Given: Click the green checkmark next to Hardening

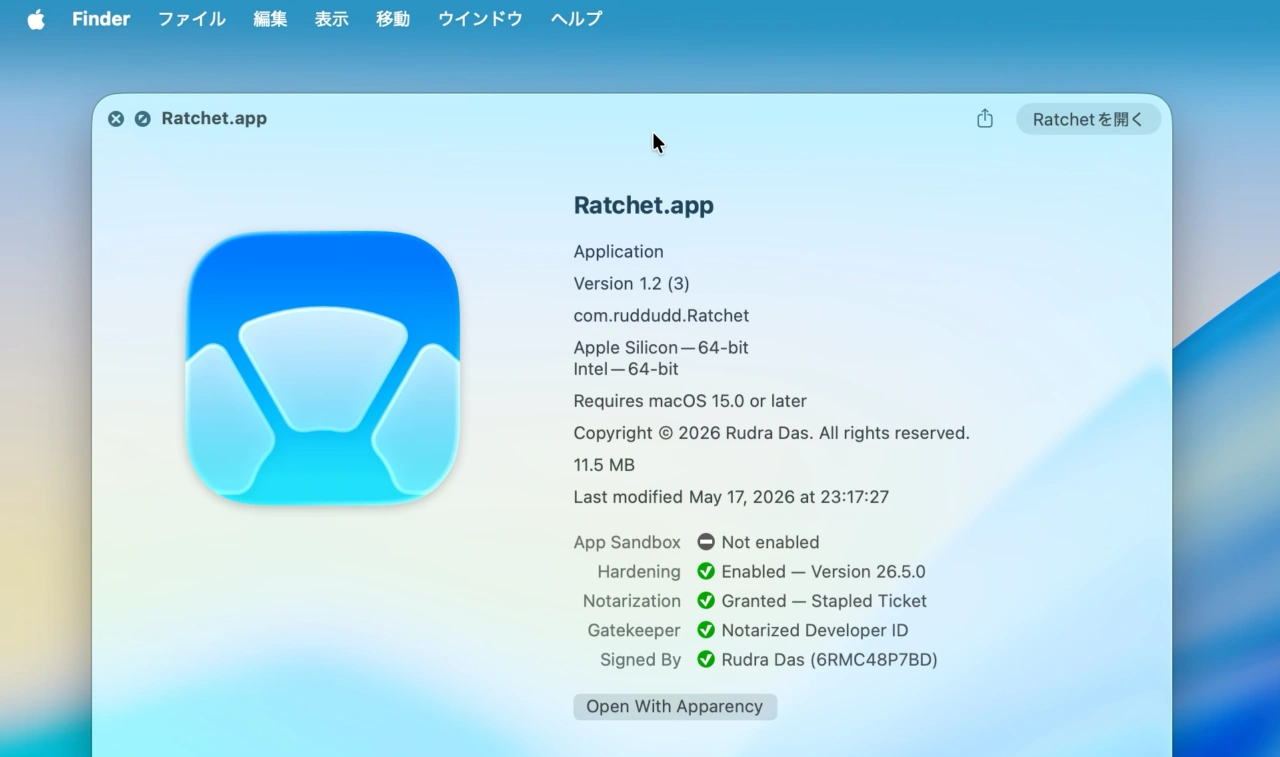Looking at the screenshot, I should pos(706,571).
